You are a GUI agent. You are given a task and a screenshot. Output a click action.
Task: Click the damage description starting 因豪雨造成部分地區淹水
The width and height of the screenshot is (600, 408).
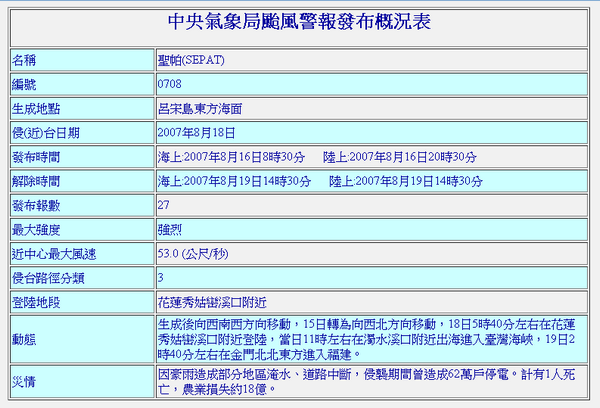(367, 382)
